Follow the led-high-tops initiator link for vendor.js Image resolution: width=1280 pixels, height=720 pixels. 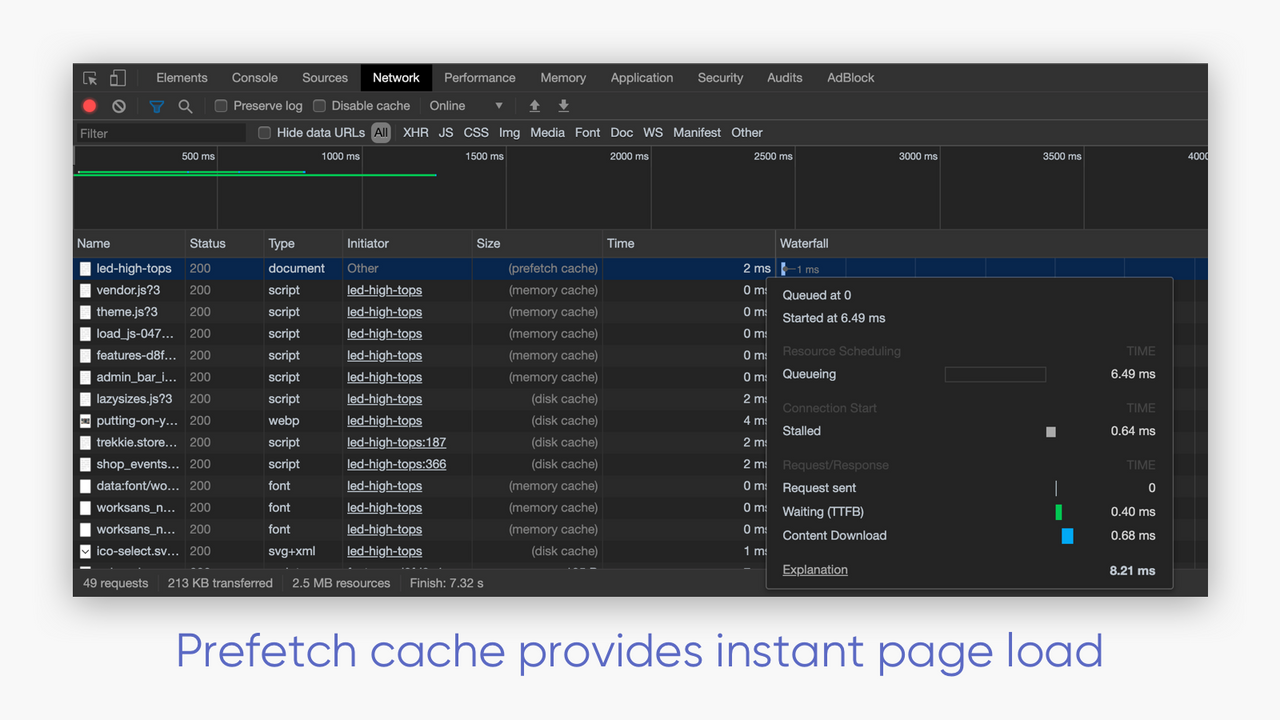point(384,290)
